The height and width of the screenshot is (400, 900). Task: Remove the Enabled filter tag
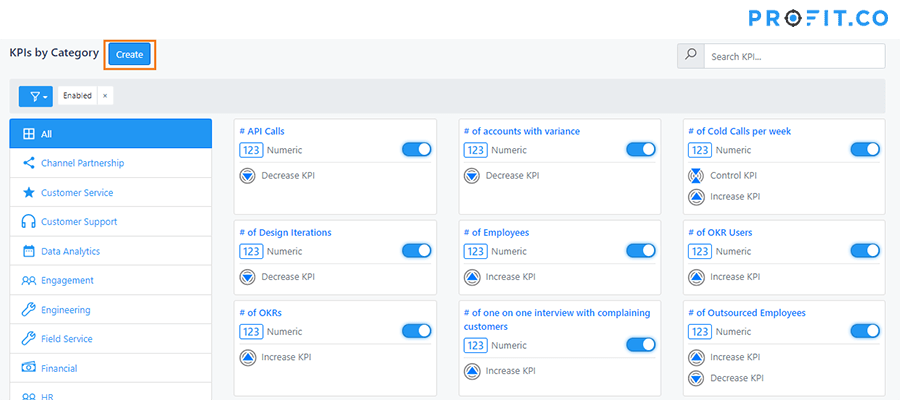point(105,96)
